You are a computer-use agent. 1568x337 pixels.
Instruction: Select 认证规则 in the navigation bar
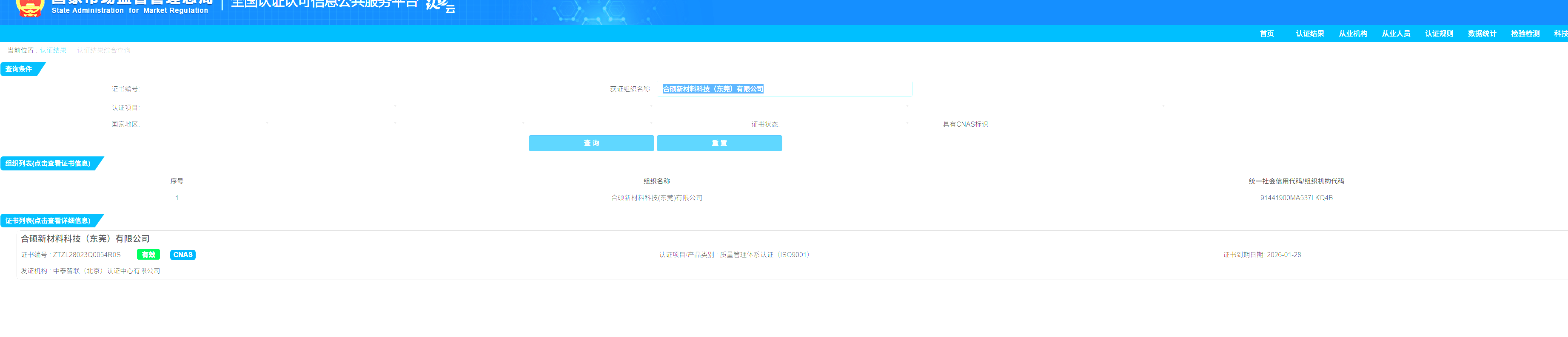(1439, 34)
